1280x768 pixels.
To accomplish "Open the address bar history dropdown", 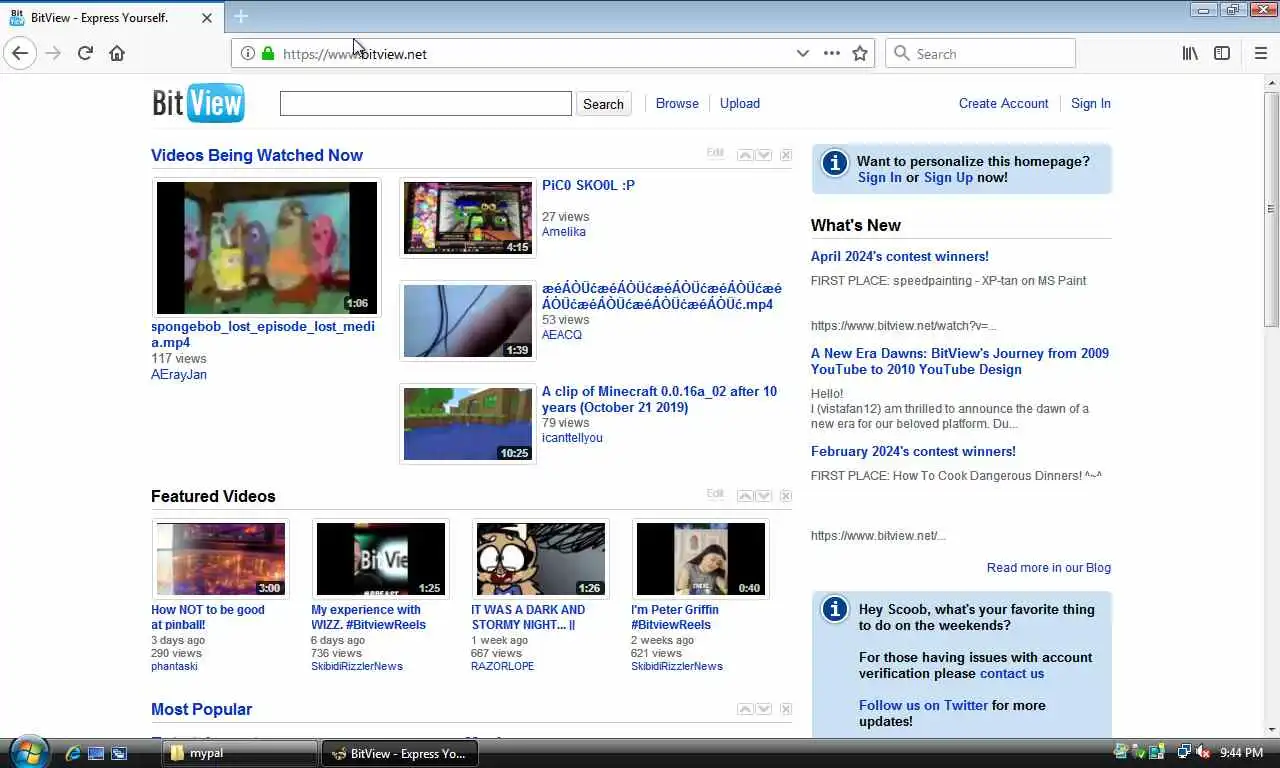I will point(802,53).
